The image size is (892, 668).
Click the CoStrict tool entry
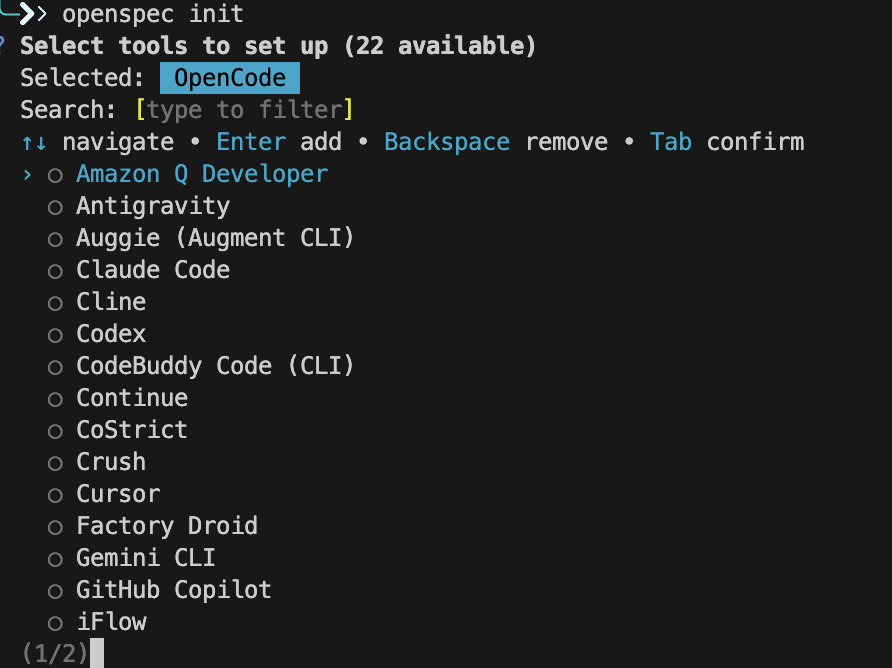pos(132,430)
